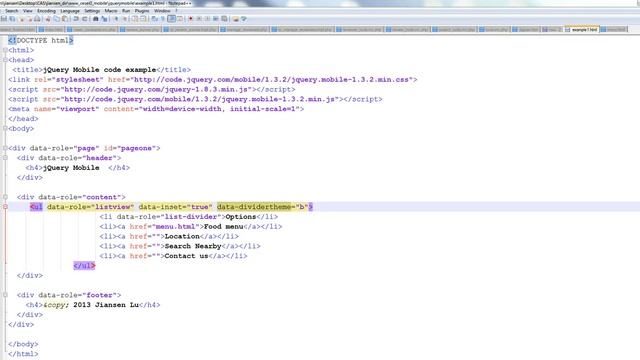Collapse the content div fold marker
Image resolution: width=640 pixels, height=360 pixels.
(x=5, y=197)
